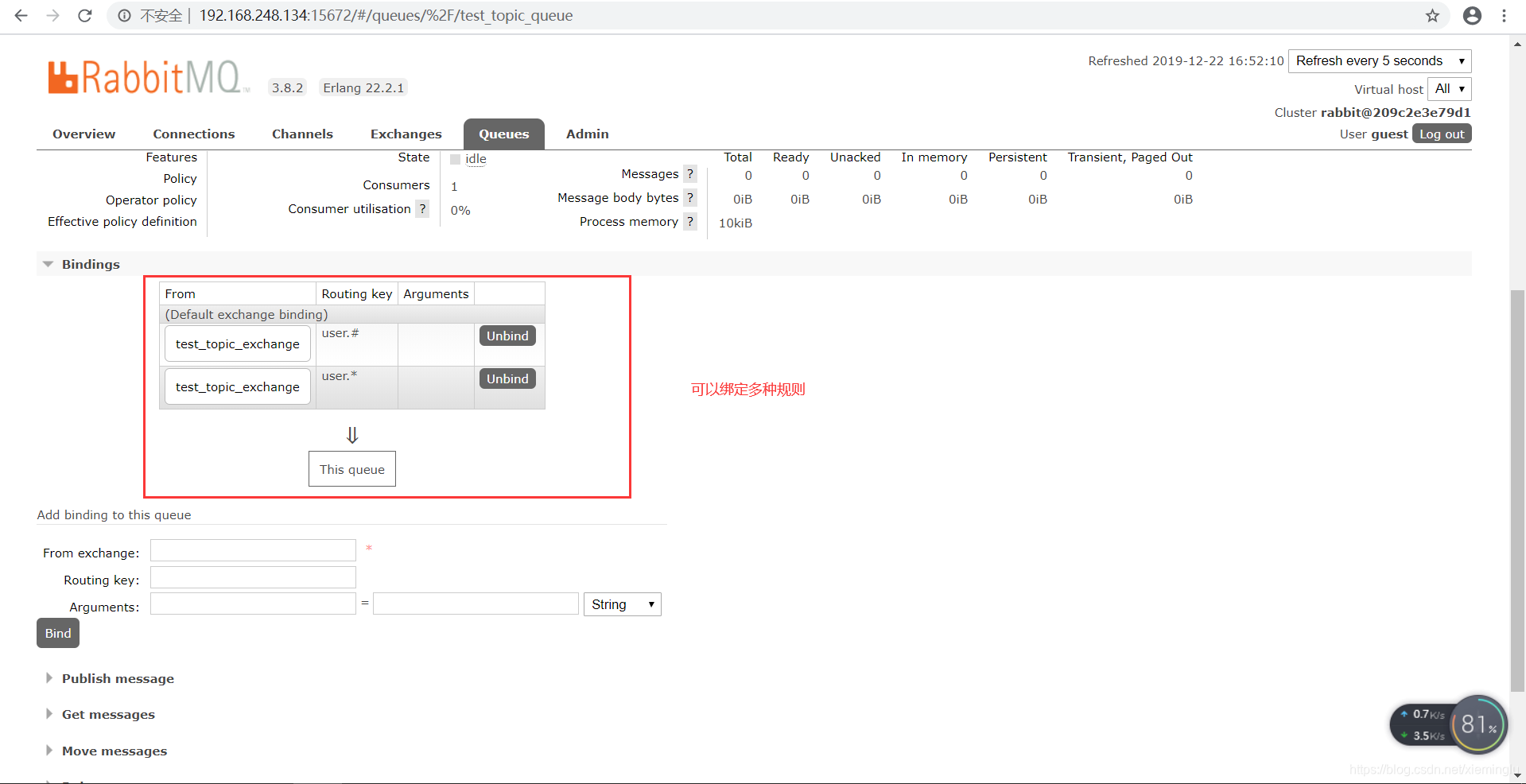1526x784 pixels.
Task: Go back using the browser back arrow
Action: tap(21, 15)
